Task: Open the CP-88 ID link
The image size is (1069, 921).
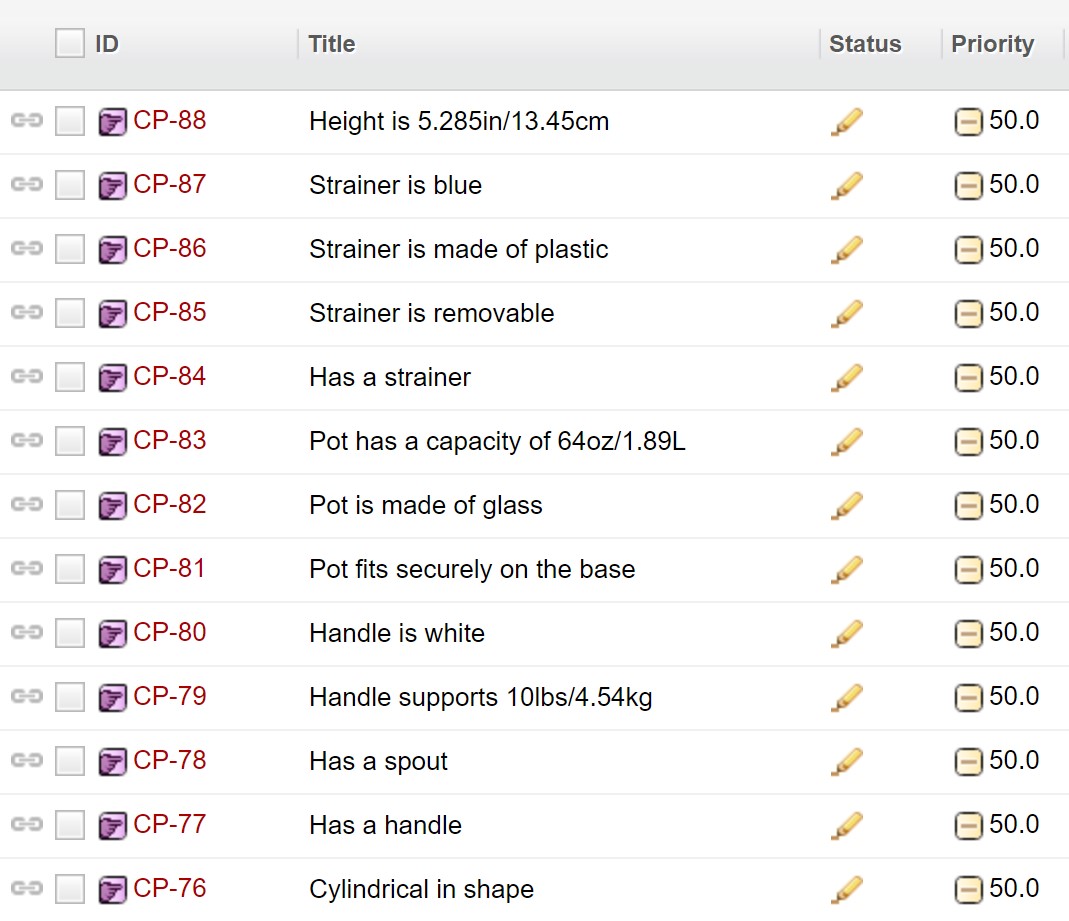Action: [x=169, y=121]
